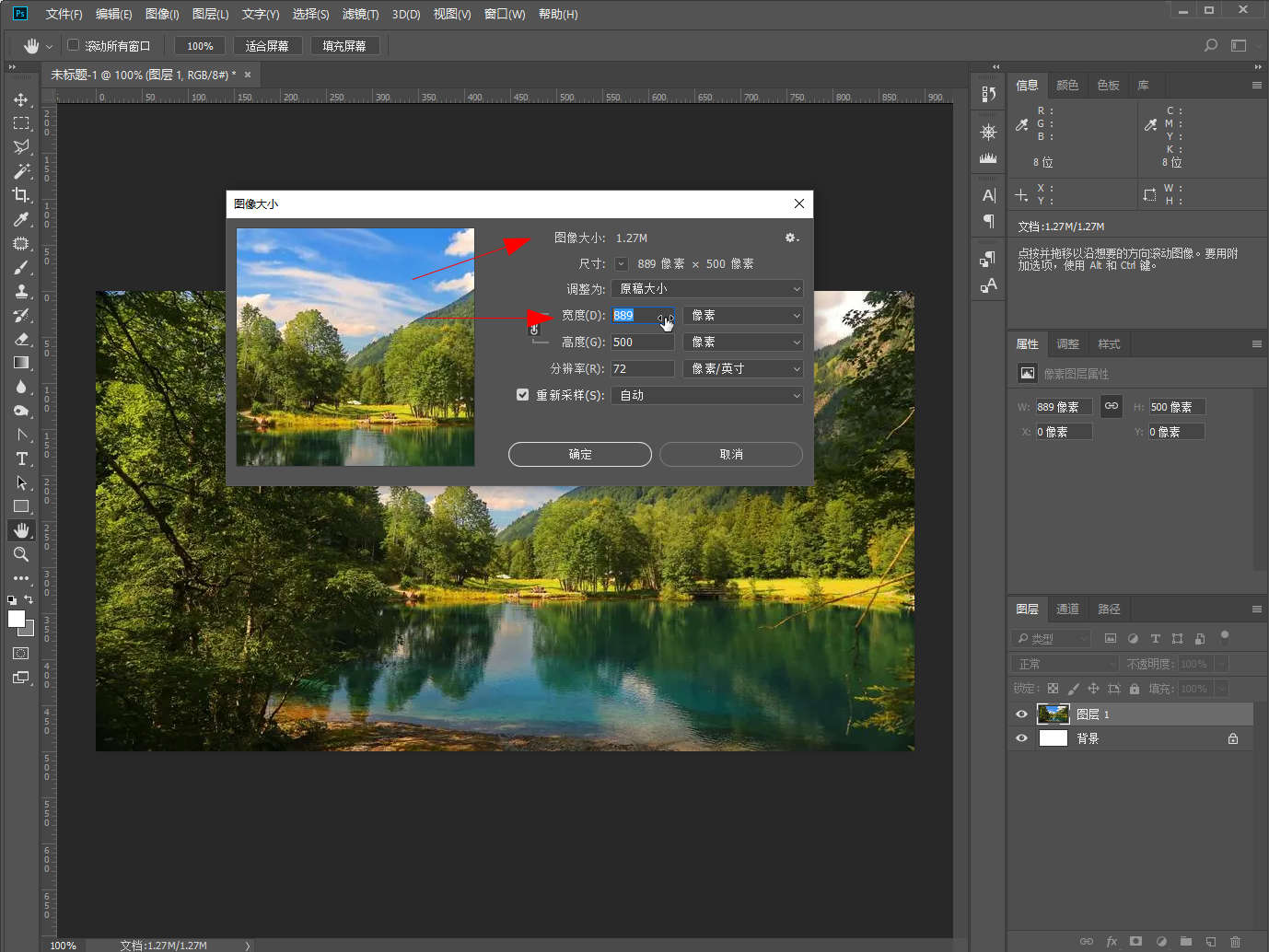1269x952 pixels.
Task: Click the foreground color swatch
Action: point(16,619)
